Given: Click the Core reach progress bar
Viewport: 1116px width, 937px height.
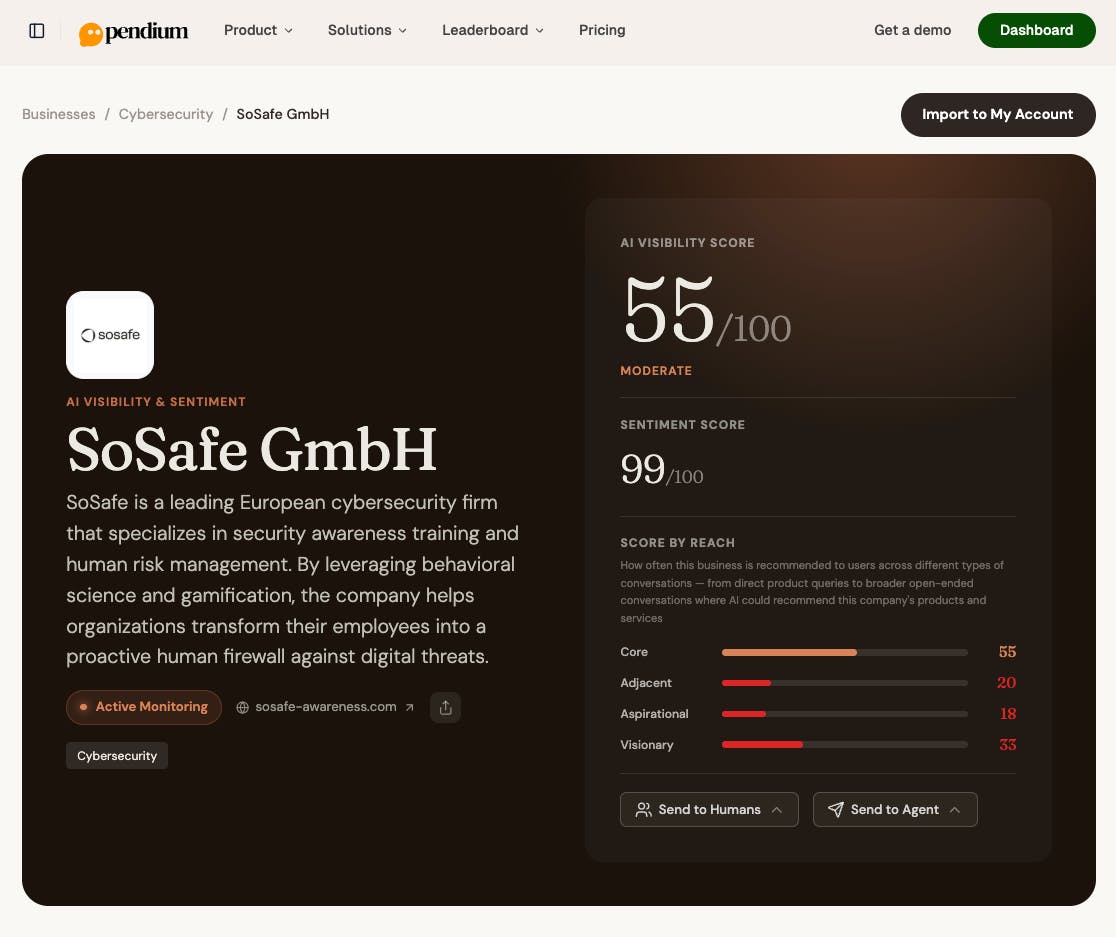Looking at the screenshot, I should pos(845,652).
